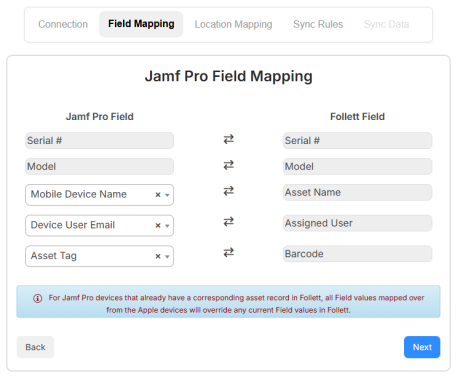Image resolution: width=460 pixels, height=376 pixels.
Task: Click the Follett Serial # field
Action: [357, 140]
